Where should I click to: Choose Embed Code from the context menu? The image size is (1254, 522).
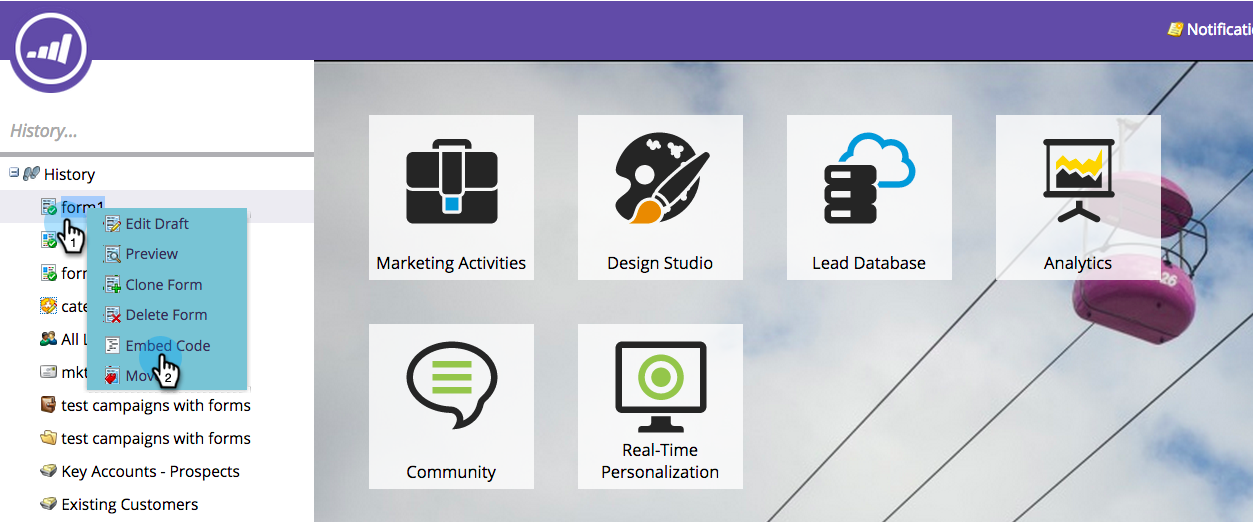168,346
